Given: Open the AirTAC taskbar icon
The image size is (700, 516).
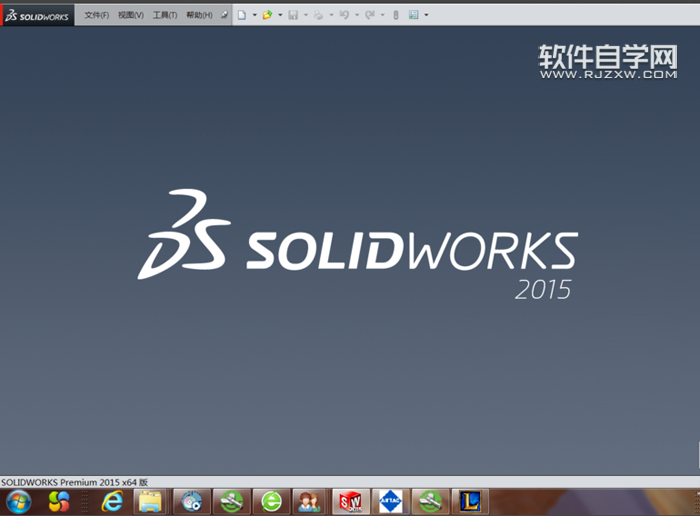Looking at the screenshot, I should pos(391,502).
